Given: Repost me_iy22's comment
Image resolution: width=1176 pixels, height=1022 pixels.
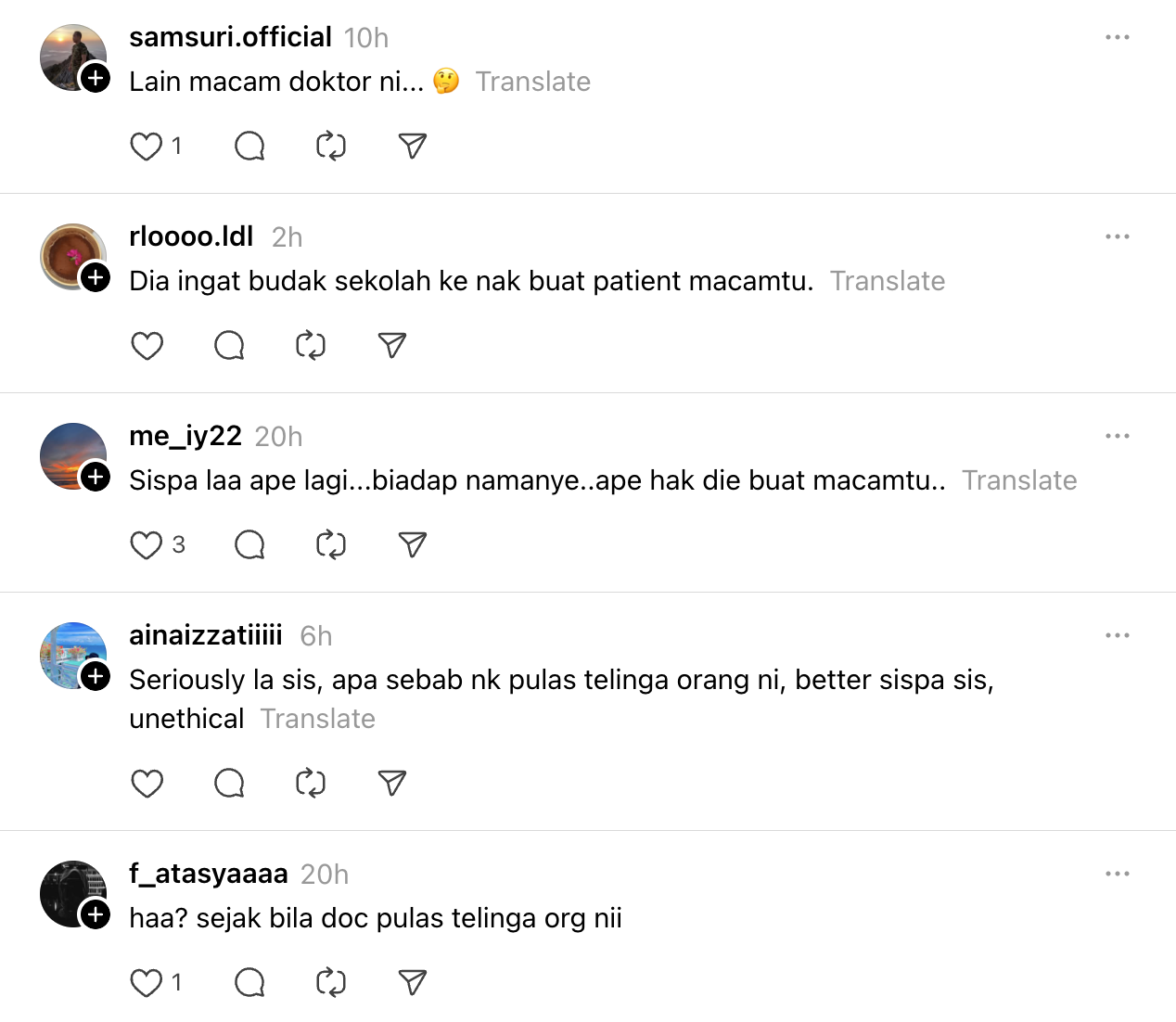Looking at the screenshot, I should pos(331,545).
